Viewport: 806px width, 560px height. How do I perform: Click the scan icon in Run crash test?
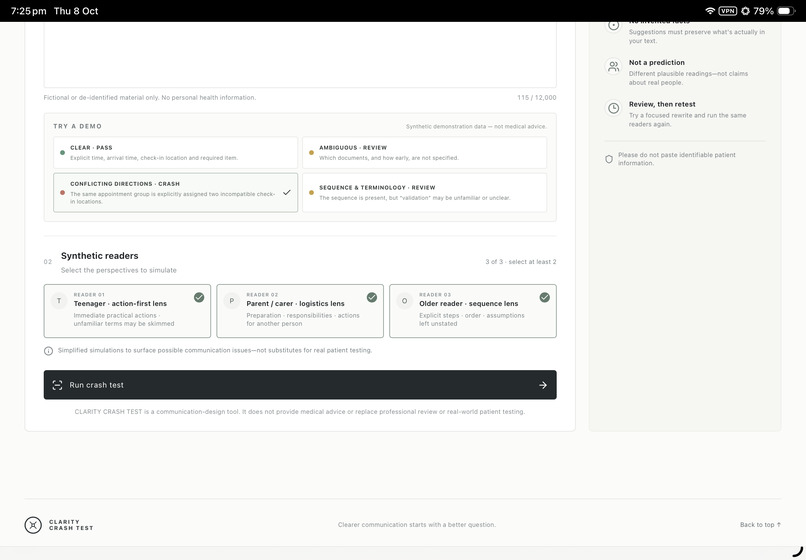[57, 385]
